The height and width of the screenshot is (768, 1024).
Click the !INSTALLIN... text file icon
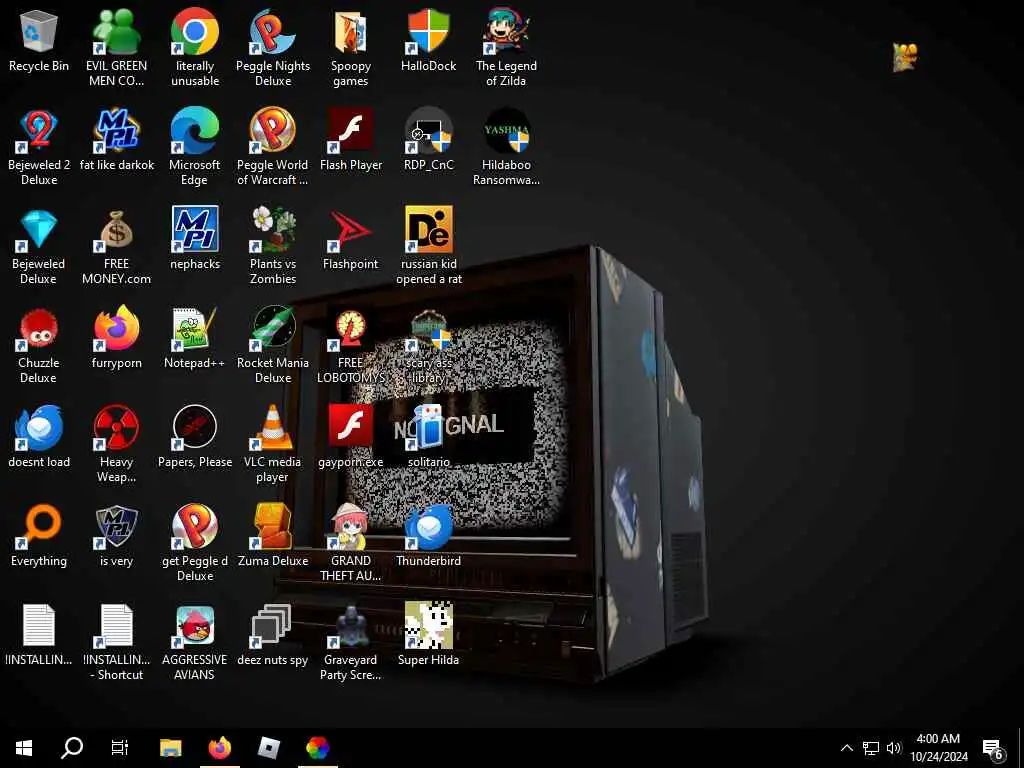click(39, 626)
